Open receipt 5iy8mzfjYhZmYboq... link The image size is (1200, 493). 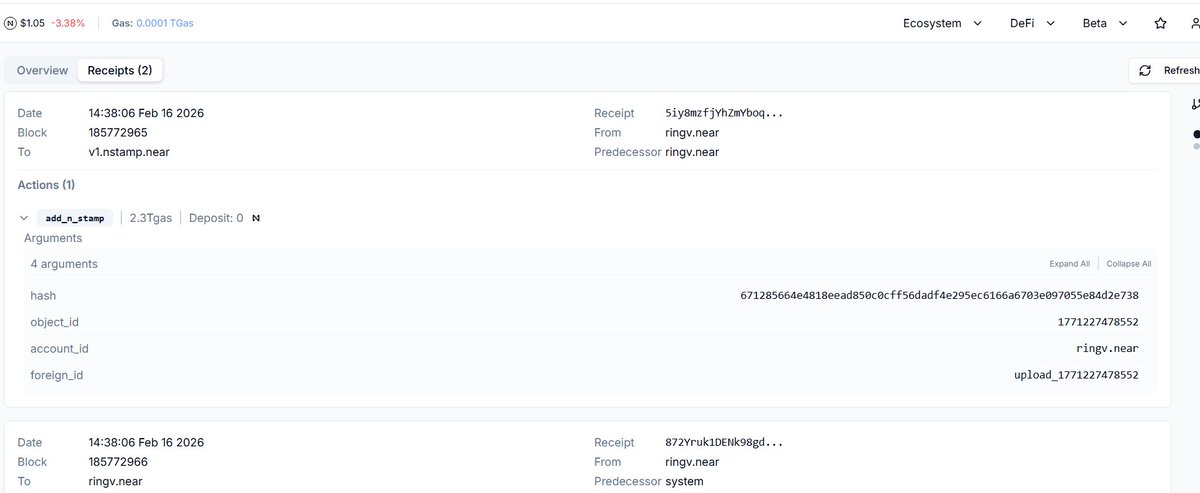tap(724, 113)
